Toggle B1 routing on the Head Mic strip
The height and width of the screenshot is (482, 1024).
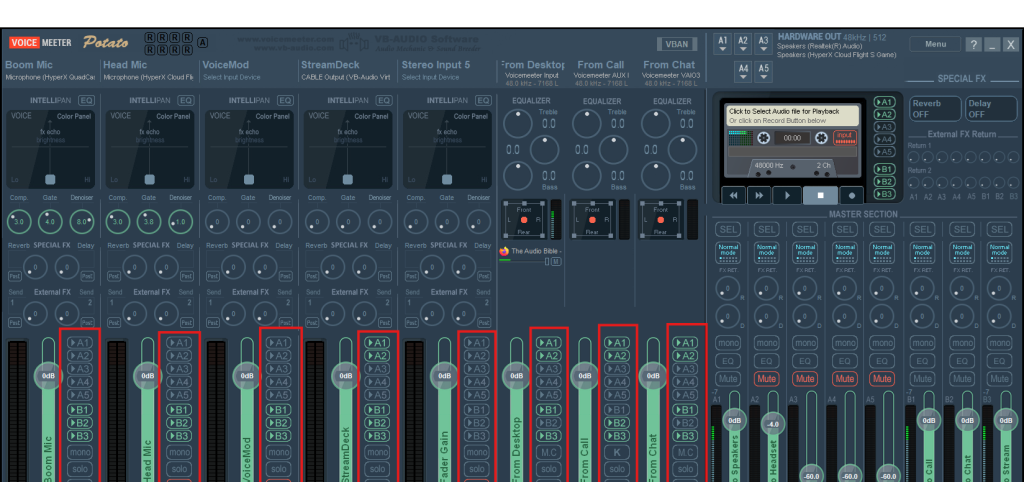click(179, 410)
